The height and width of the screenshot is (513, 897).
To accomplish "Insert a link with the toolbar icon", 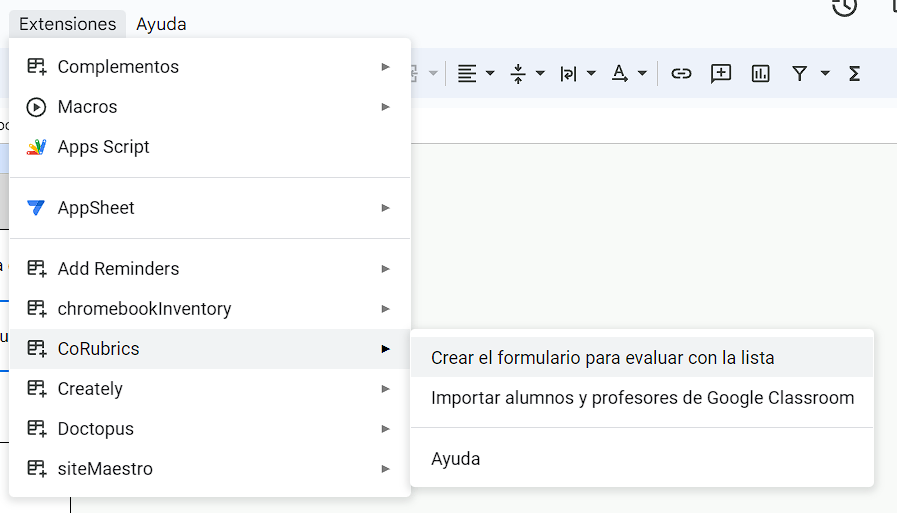I will click(x=681, y=73).
